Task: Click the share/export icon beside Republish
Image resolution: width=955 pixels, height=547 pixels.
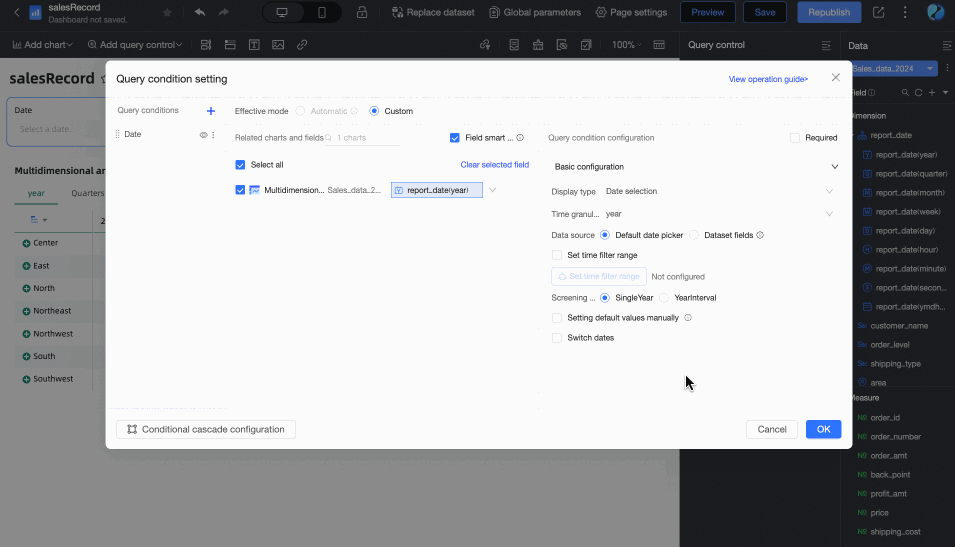Action: pos(878,12)
